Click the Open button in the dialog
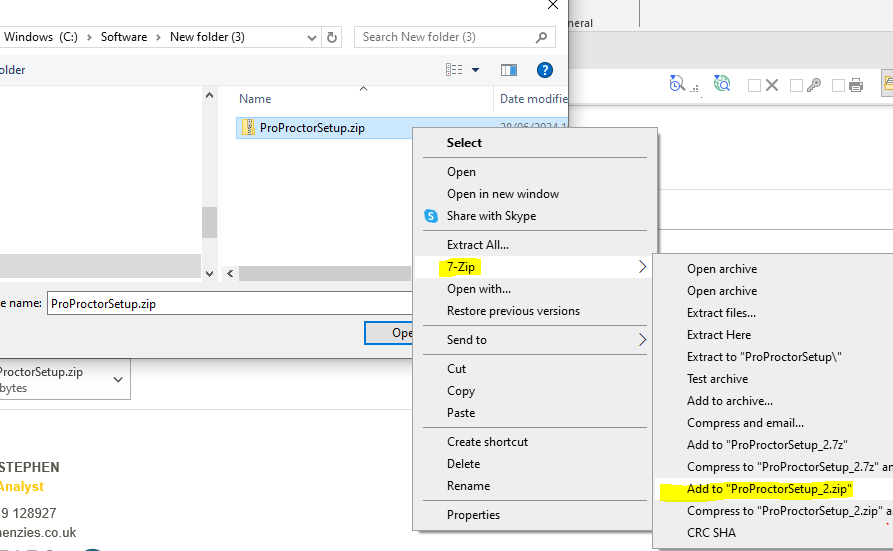The height and width of the screenshot is (551, 893). [x=390, y=333]
